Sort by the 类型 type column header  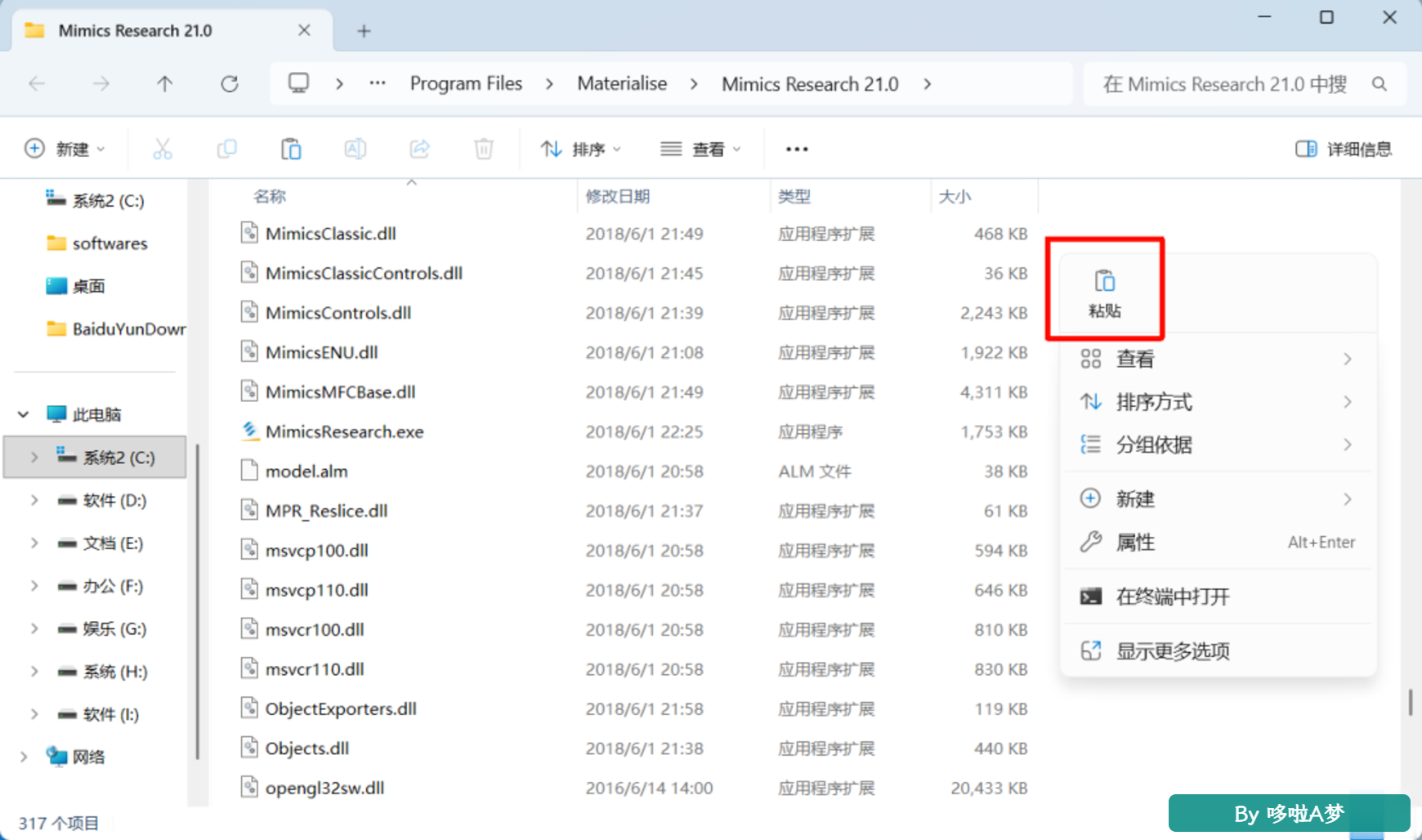pyautogui.click(x=794, y=196)
